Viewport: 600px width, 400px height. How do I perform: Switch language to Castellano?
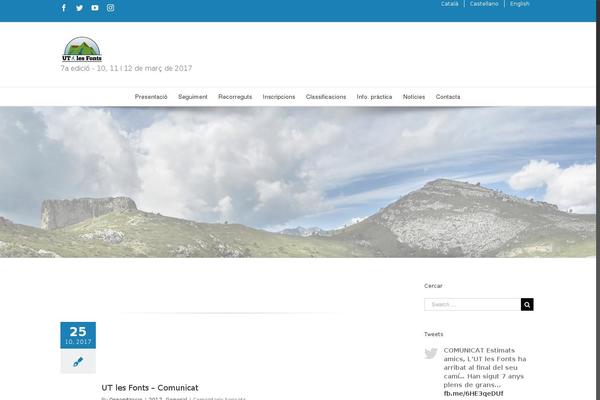click(484, 4)
